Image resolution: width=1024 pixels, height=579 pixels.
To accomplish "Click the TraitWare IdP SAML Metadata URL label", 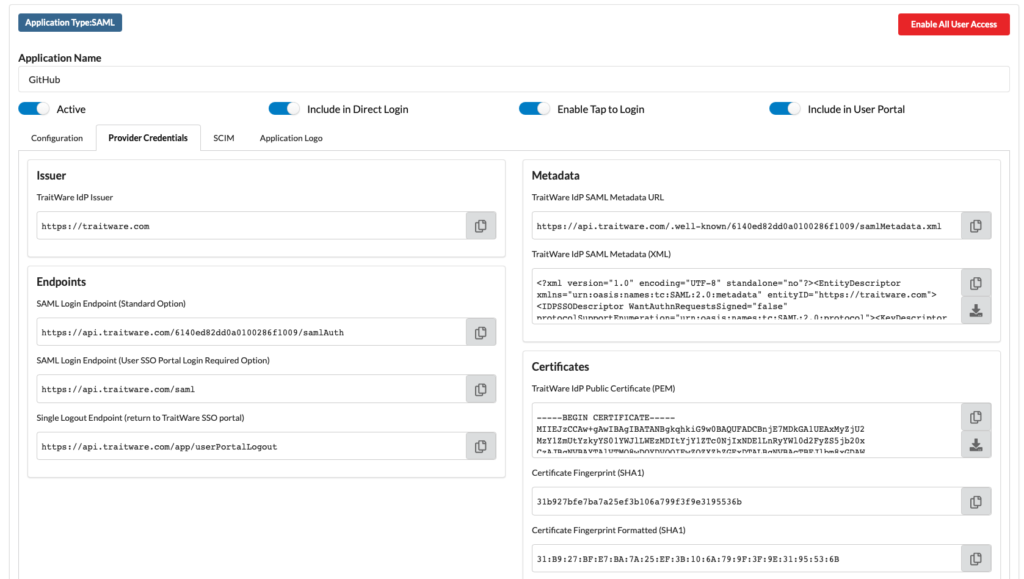I will (x=598, y=197).
